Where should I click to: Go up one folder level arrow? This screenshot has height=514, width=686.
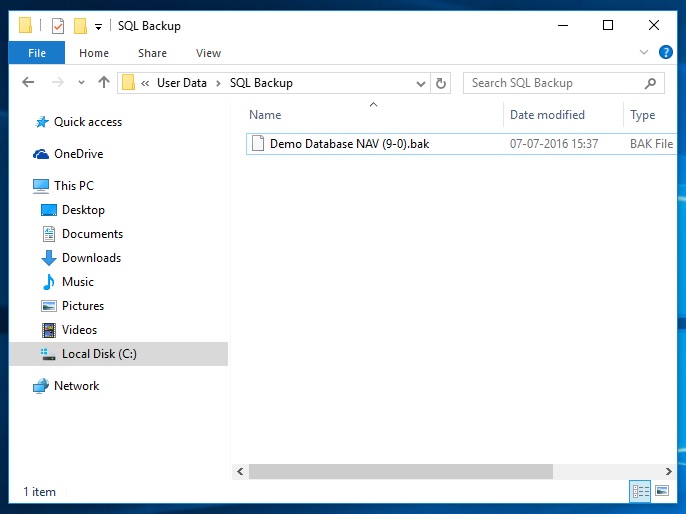pos(104,83)
